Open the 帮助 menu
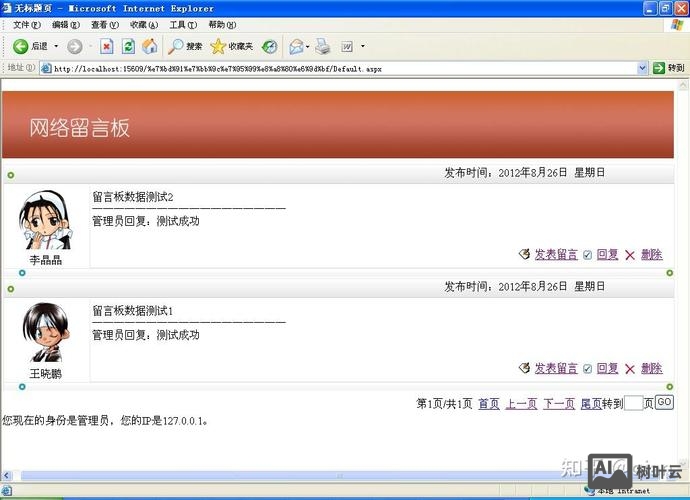Screen dimensions: 690x500 tap(222, 25)
